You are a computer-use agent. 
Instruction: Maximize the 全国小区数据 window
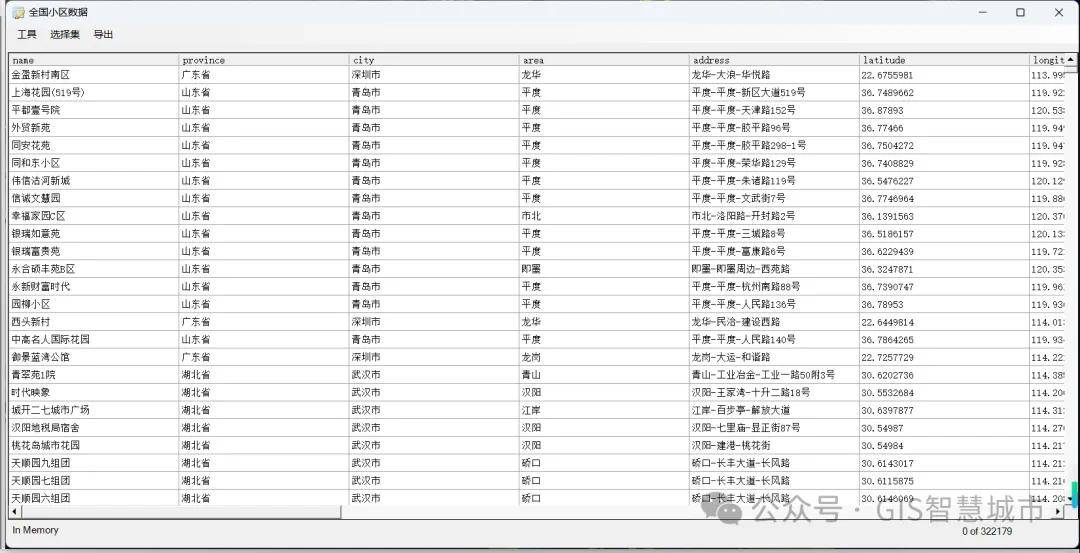pyautogui.click(x=1020, y=13)
